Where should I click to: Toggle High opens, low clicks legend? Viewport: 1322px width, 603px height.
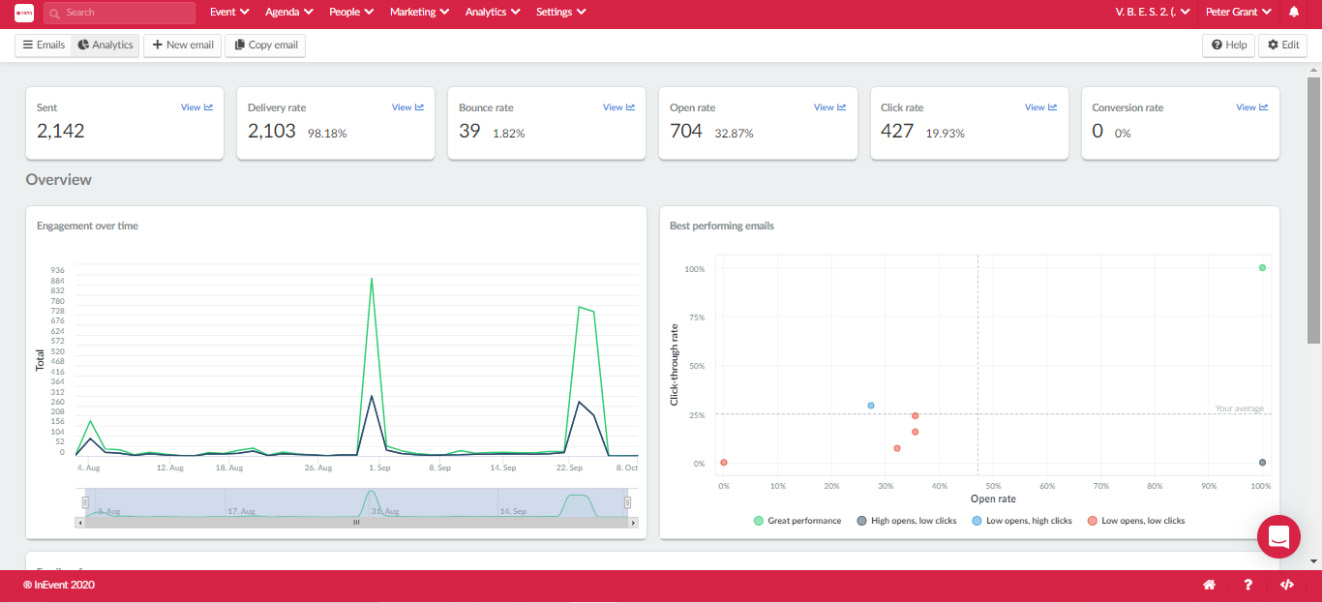907,521
